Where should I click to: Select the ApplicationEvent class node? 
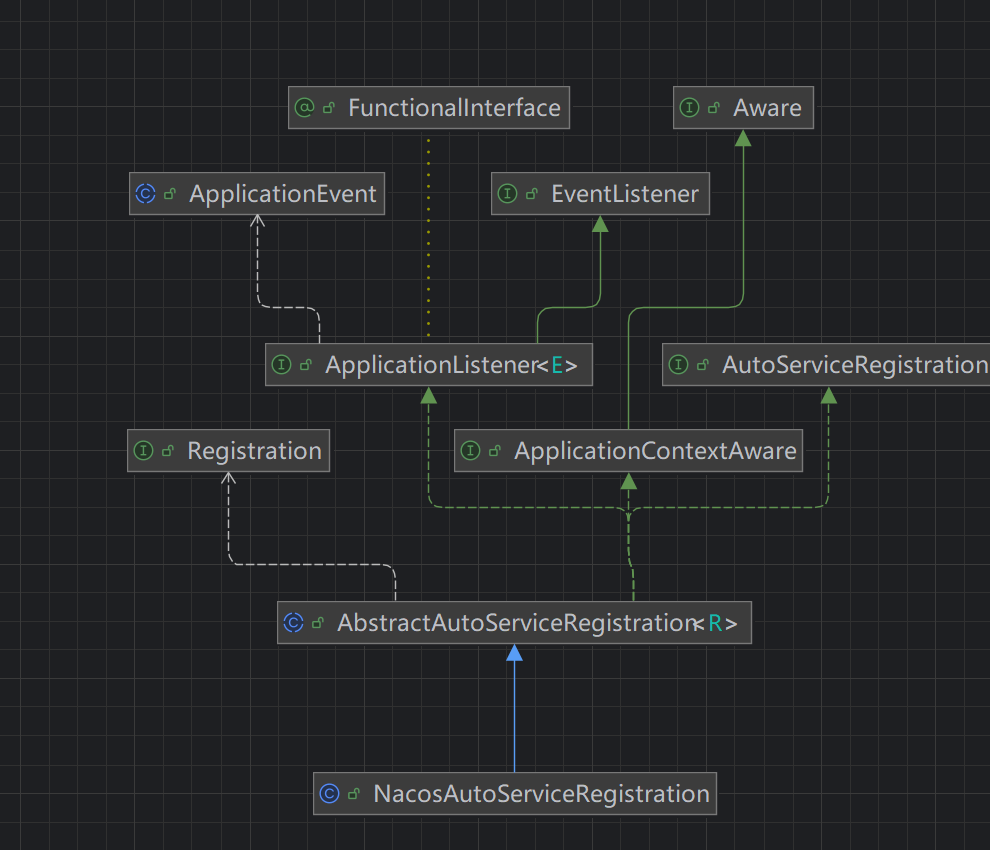point(257,194)
